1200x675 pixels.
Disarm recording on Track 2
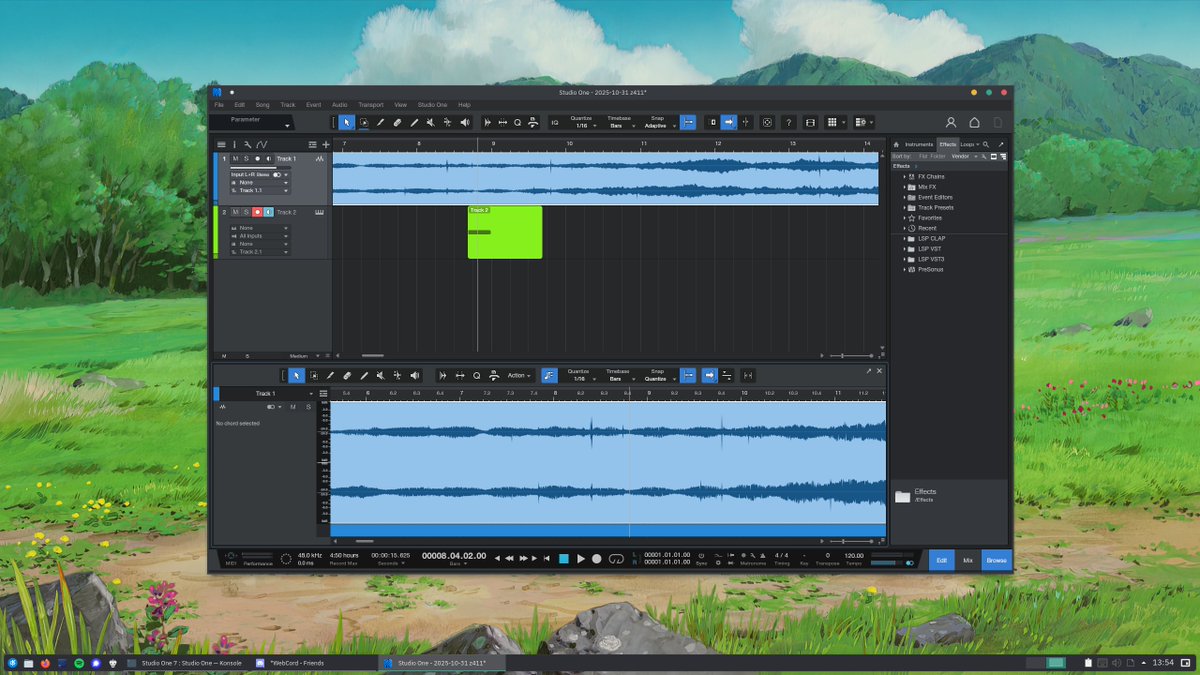[x=257, y=212]
